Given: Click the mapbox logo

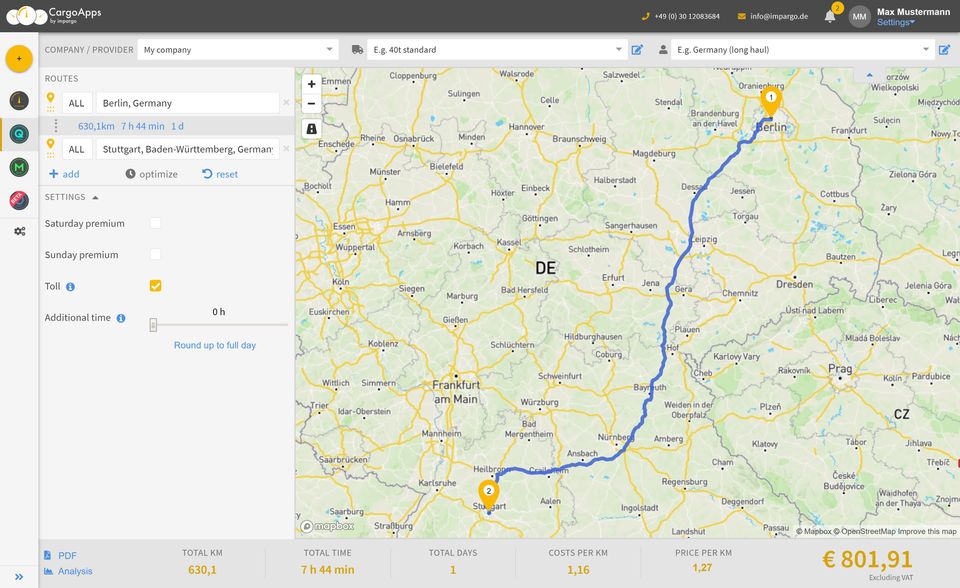Looking at the screenshot, I should tap(328, 526).
